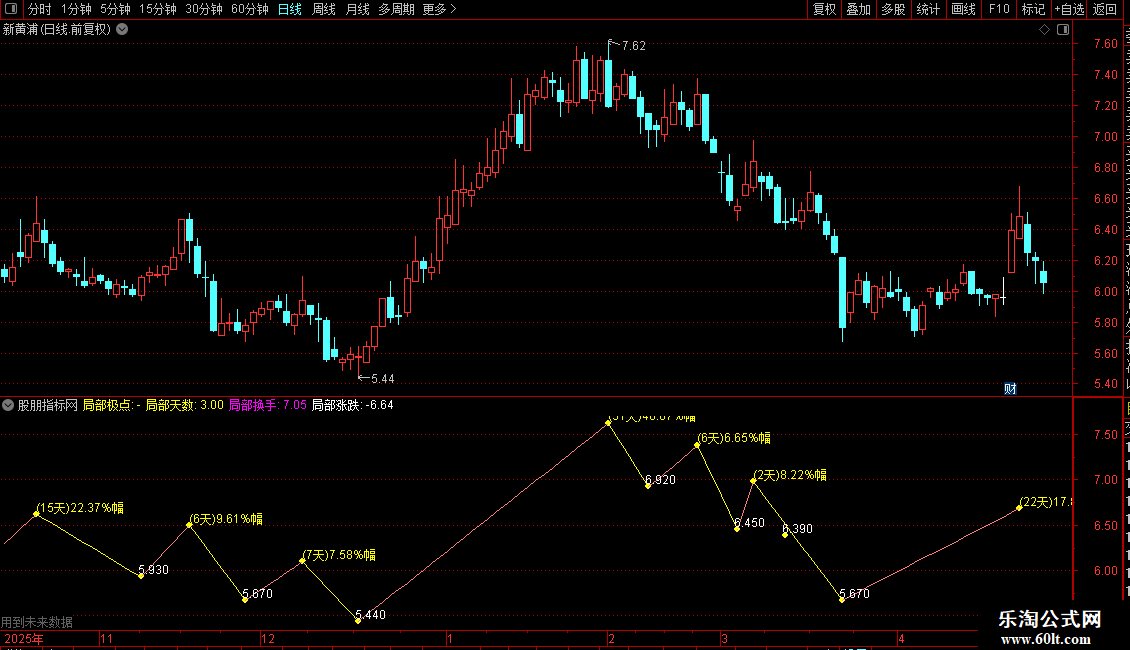The image size is (1130, 650).
Task: Open F10 company information
Action: pyautogui.click(x=999, y=9)
